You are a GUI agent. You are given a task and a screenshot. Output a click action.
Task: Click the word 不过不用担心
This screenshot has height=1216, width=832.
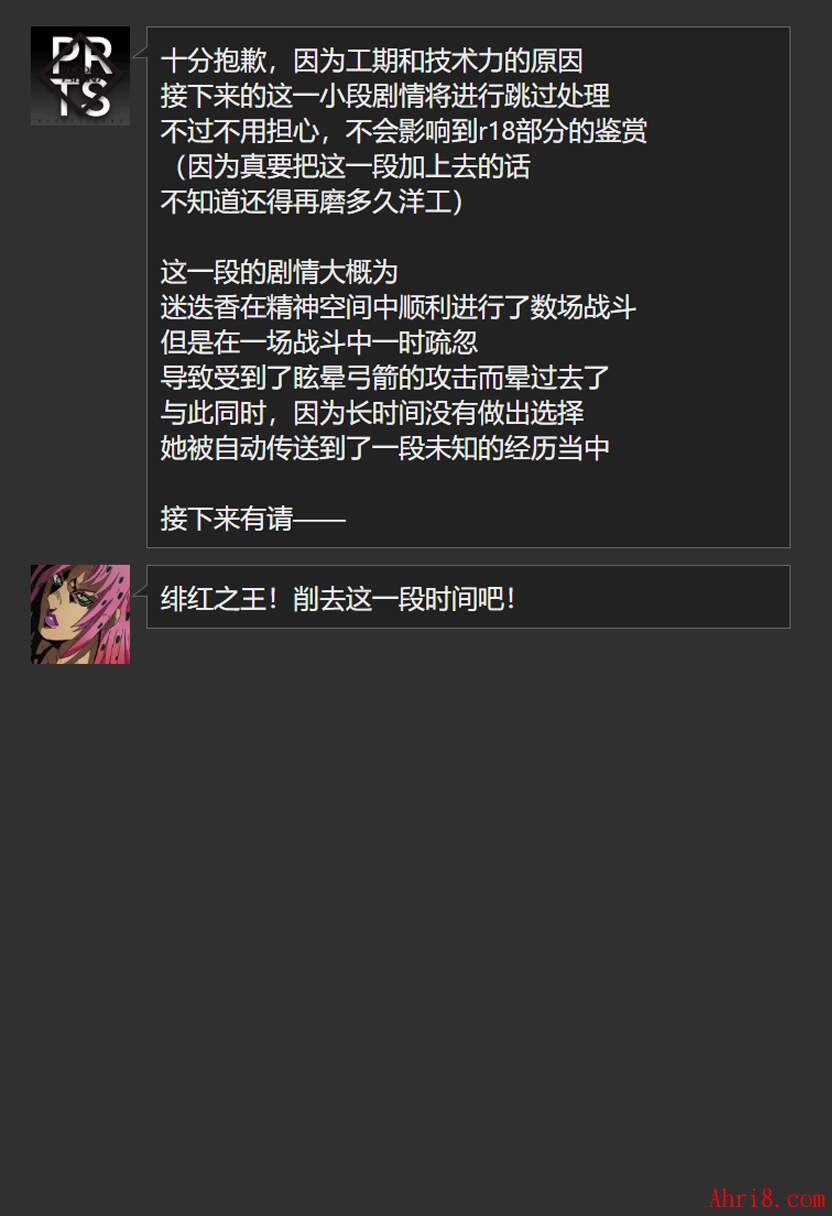point(240,131)
